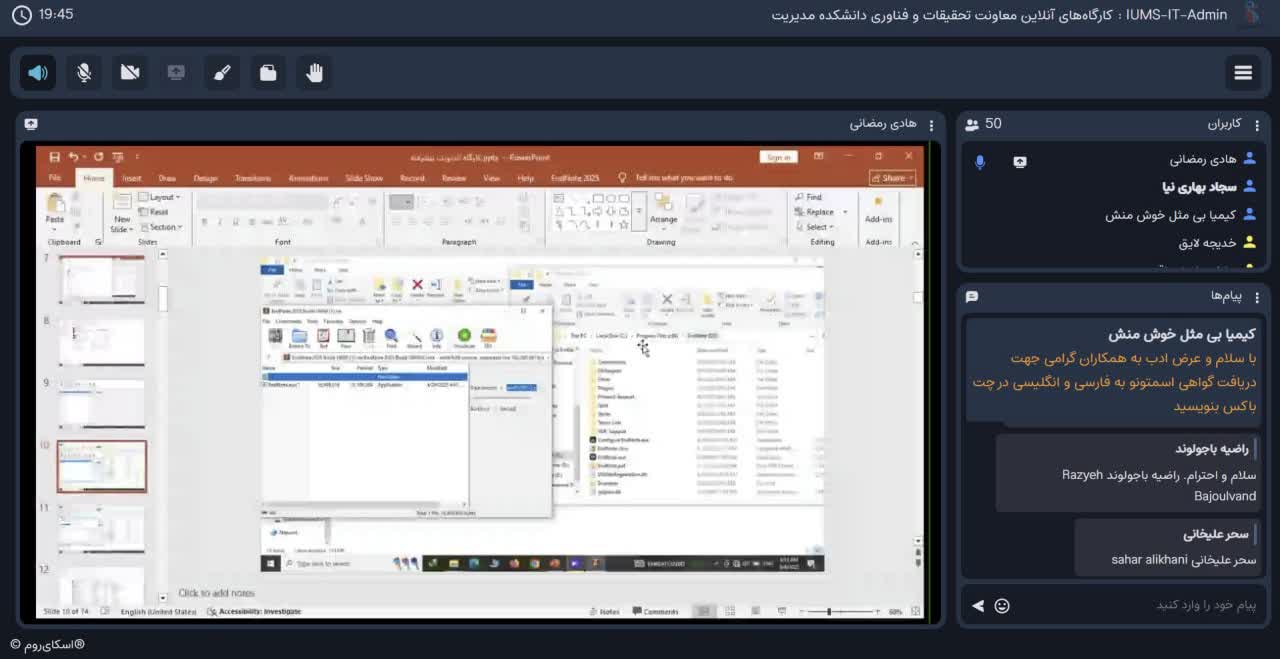Adjust the PowerPoint zoom slider

[x=829, y=611]
